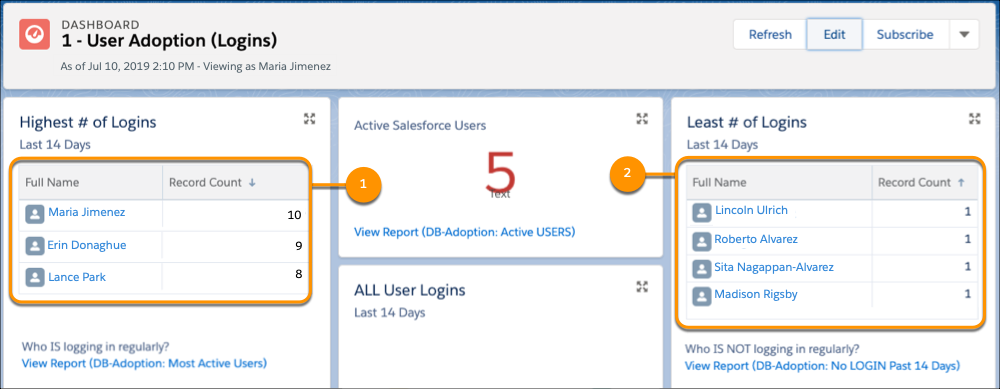Click the Active Salesforce Users title
The height and width of the screenshot is (389, 1000).
coord(420,126)
